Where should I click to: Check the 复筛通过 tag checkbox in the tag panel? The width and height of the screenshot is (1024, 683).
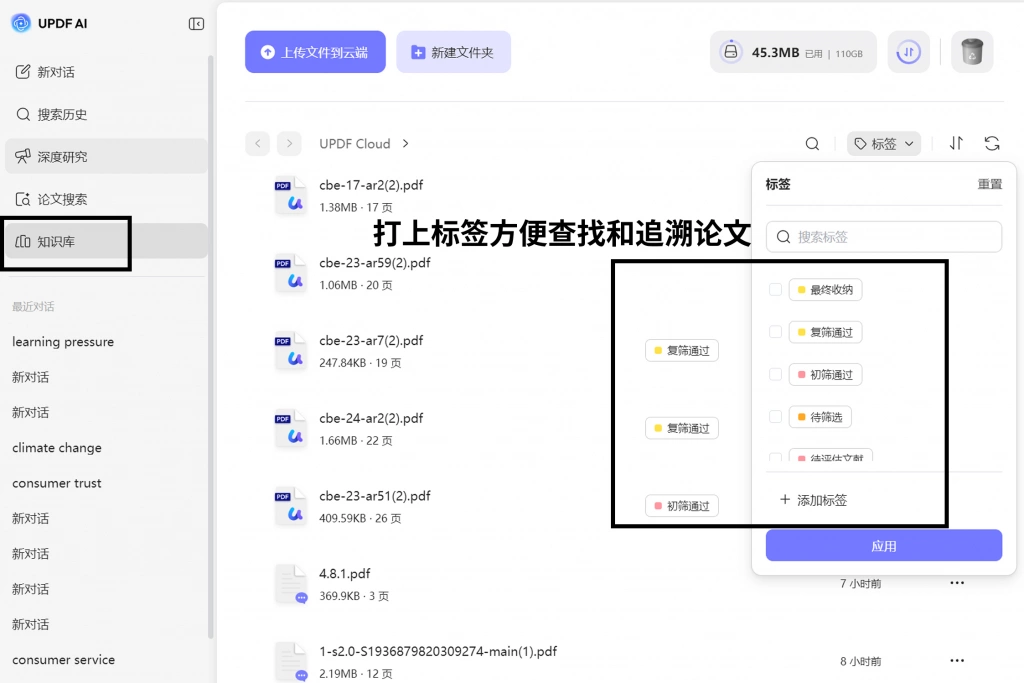pos(775,332)
